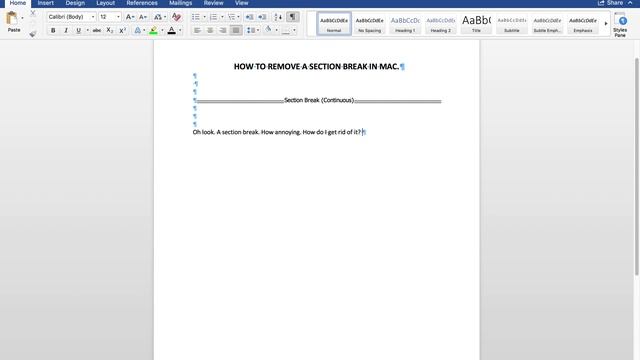Image resolution: width=640 pixels, height=360 pixels.
Task: Open the shading color dropdown arrow
Action: tap(276, 30)
